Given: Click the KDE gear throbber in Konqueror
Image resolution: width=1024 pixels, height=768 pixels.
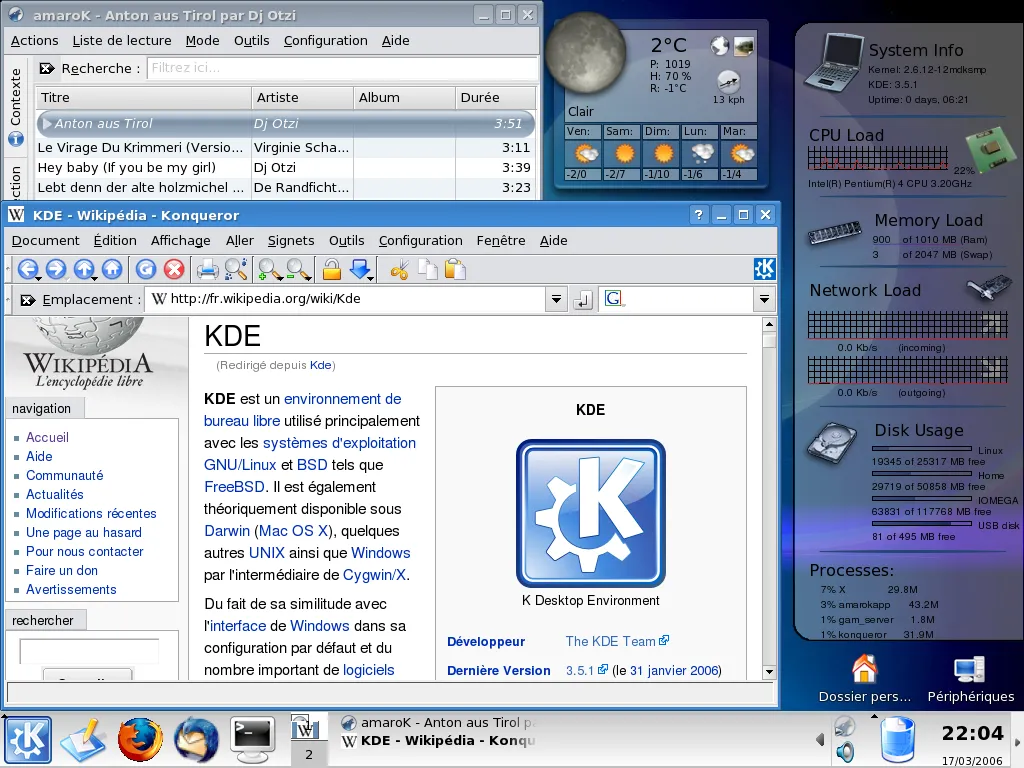Looking at the screenshot, I should coord(764,269).
